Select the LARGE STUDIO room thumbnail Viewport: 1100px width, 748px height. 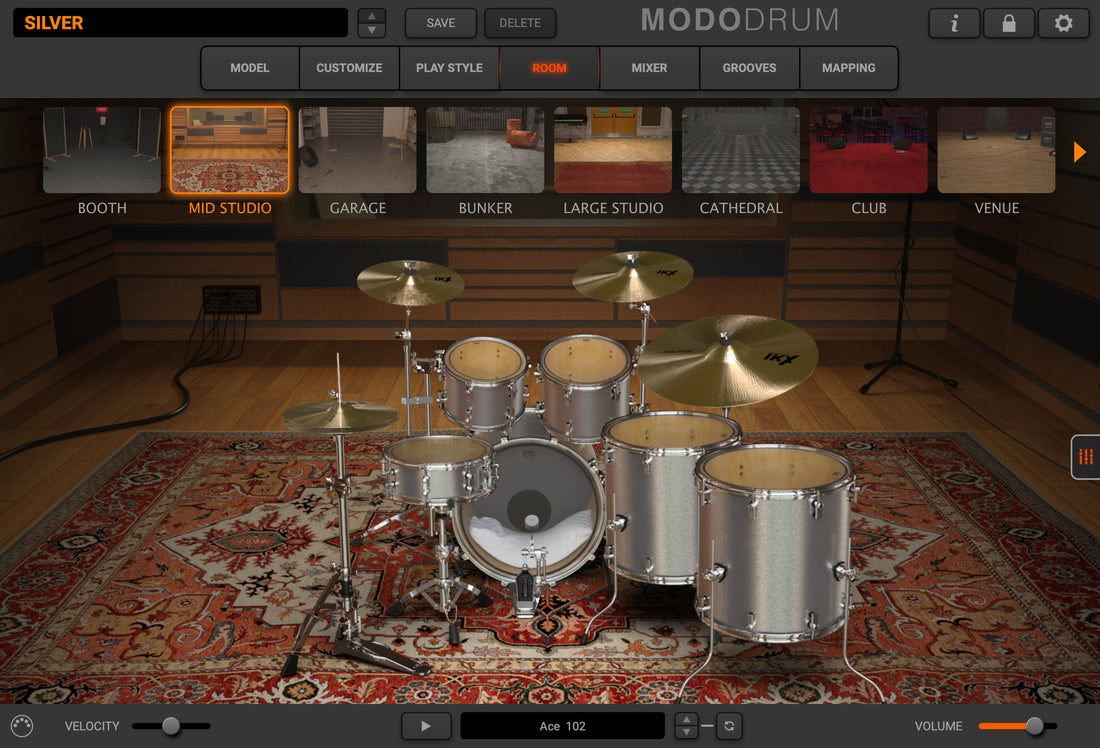tap(612, 150)
